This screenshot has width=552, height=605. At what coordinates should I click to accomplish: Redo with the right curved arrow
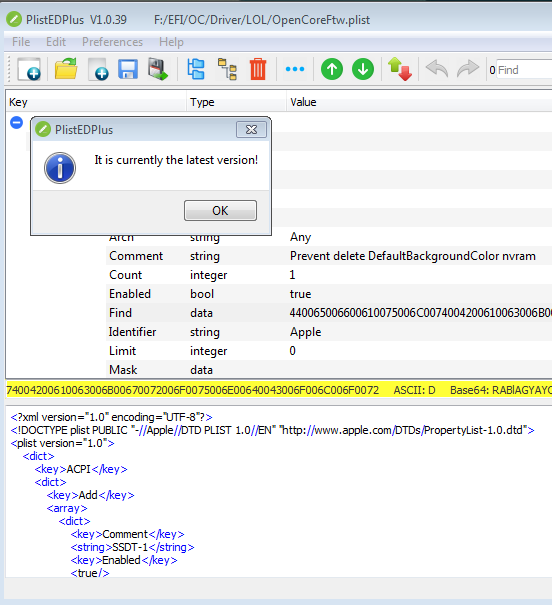point(468,69)
